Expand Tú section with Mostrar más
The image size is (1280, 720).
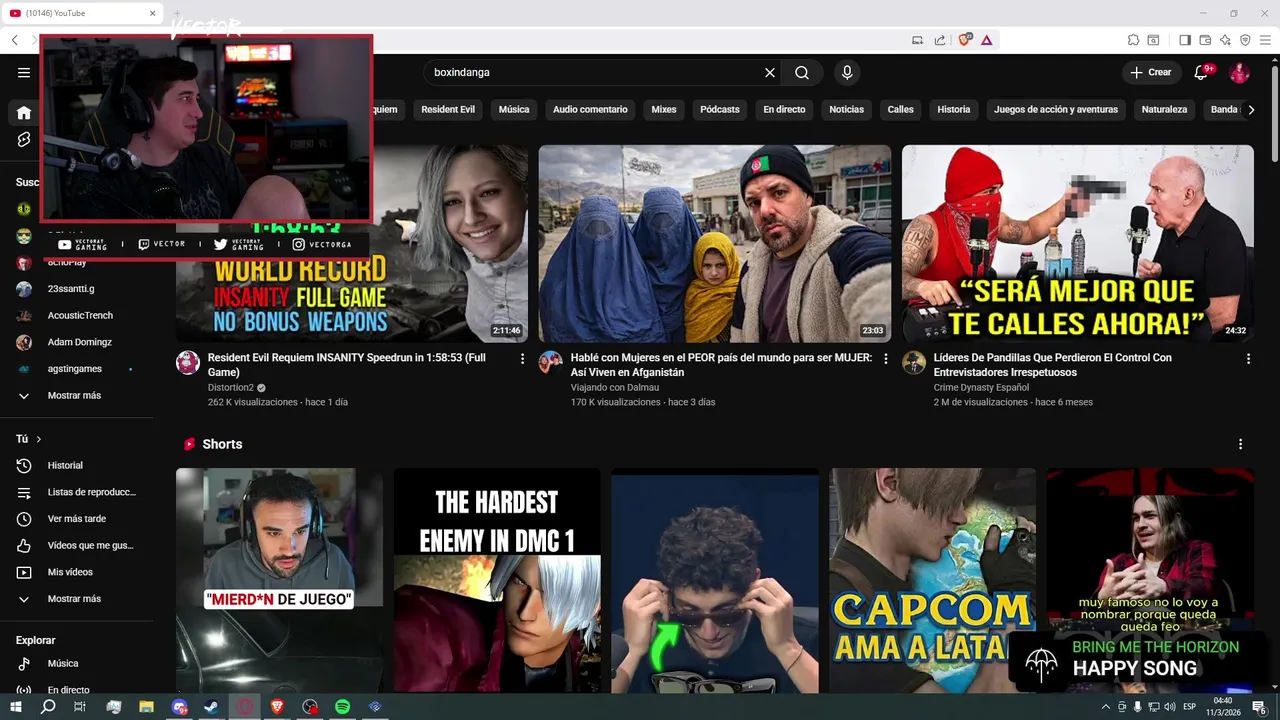pyautogui.click(x=76, y=599)
